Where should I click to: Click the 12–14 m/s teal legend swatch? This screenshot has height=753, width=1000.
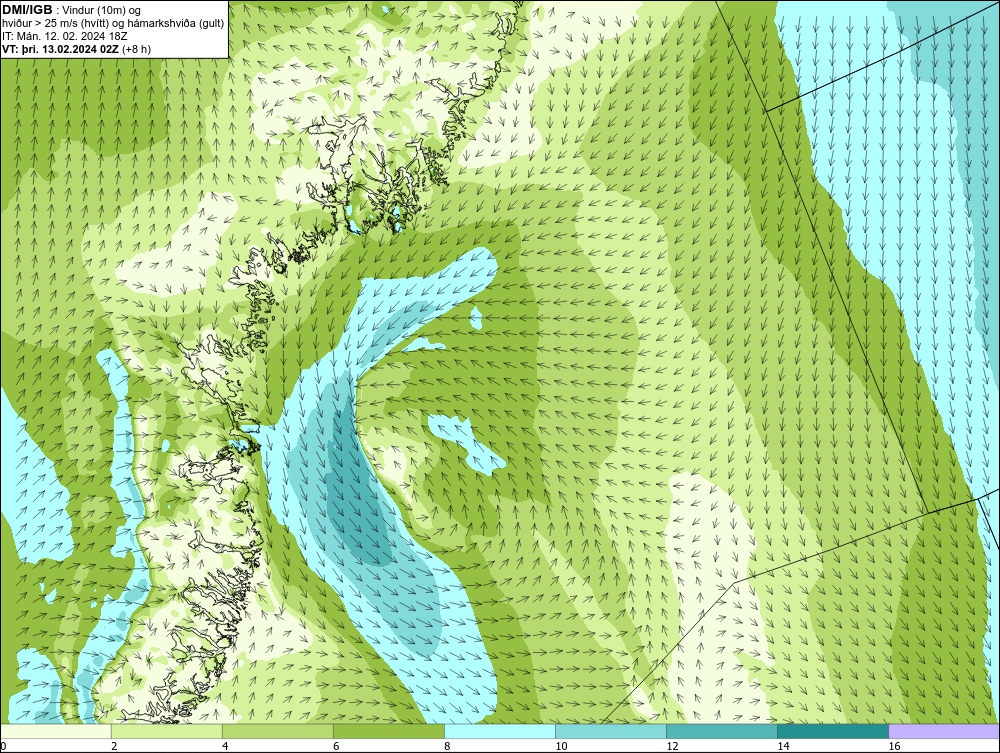pos(721,731)
